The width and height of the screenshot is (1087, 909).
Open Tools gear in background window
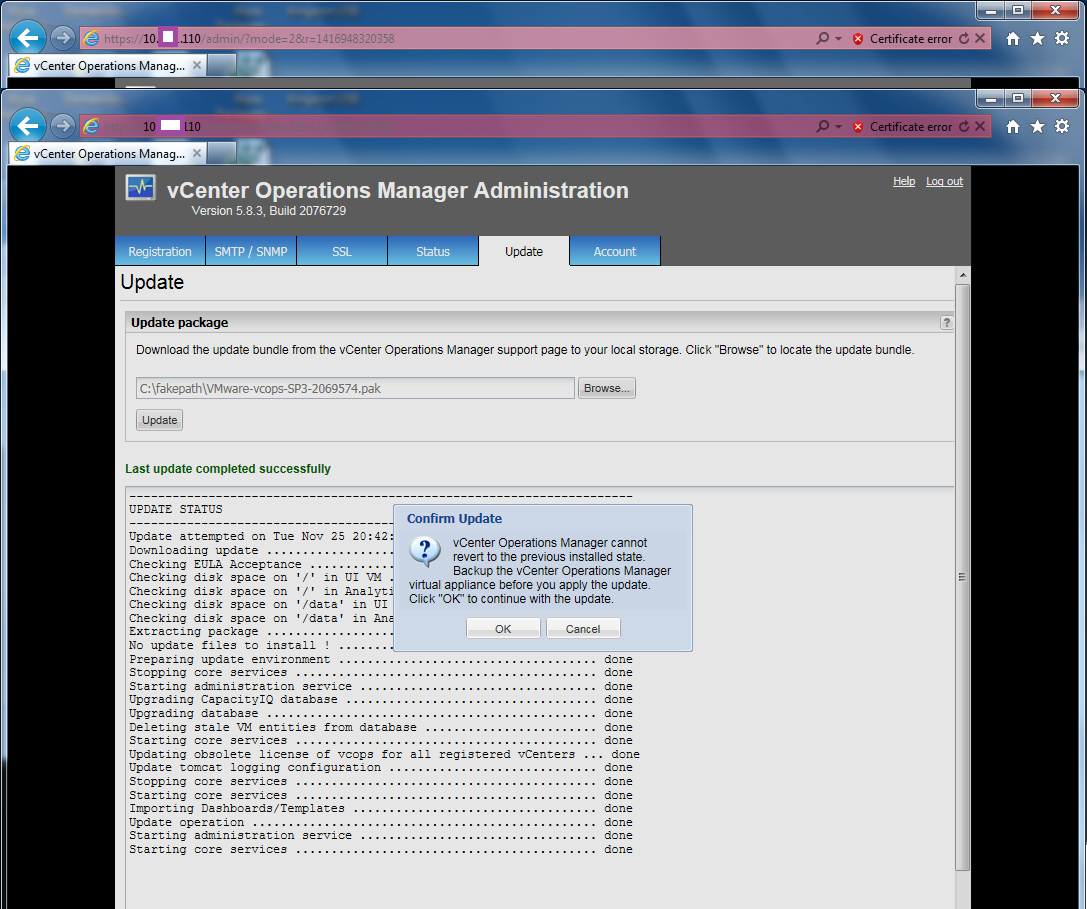pos(1062,38)
